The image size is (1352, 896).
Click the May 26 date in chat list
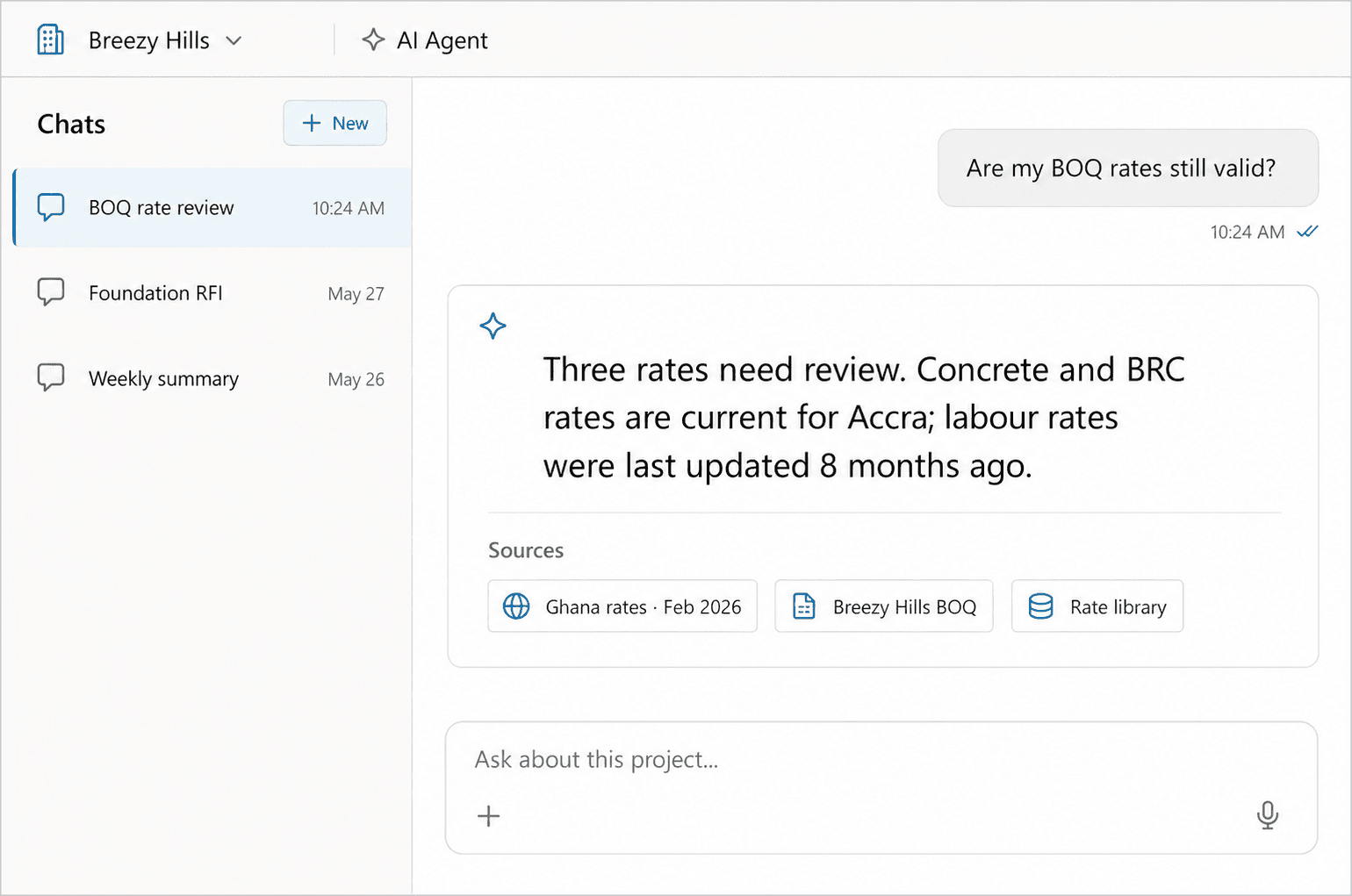click(356, 379)
